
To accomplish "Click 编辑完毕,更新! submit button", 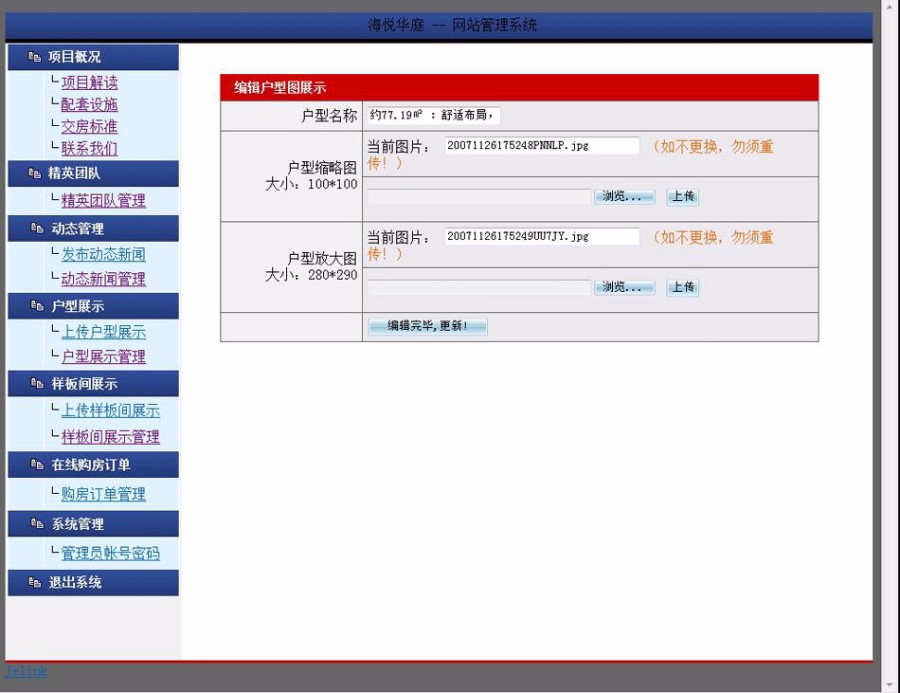I will click(x=428, y=327).
